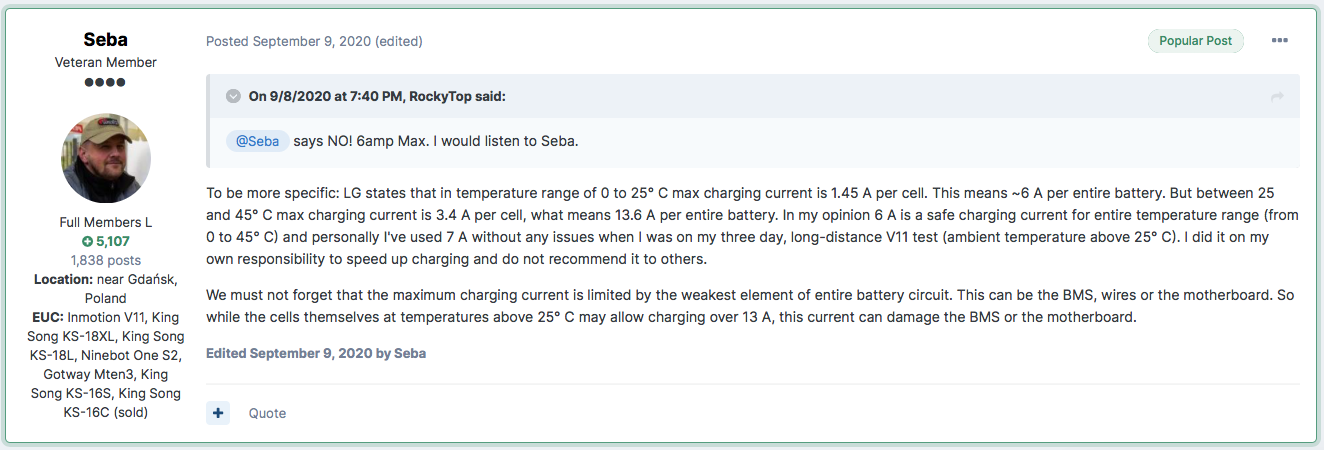Click the Popular Post badge
Viewport: 1324px width, 450px height.
(1196, 41)
